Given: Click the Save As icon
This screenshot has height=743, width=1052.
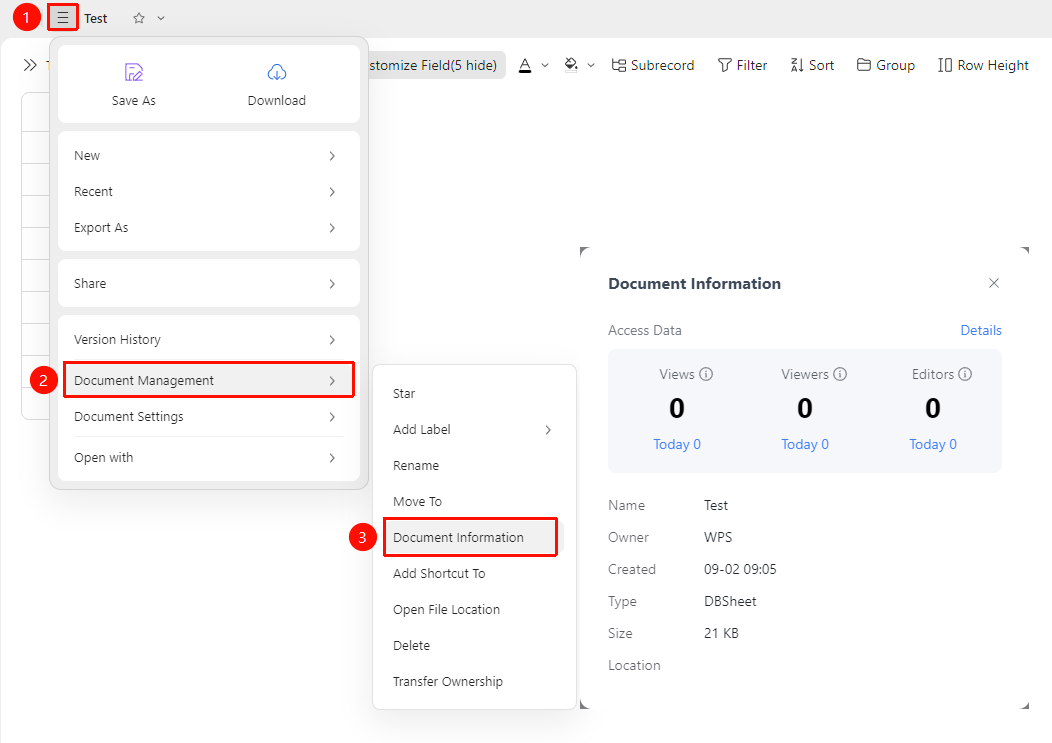Looking at the screenshot, I should pyautogui.click(x=134, y=72).
